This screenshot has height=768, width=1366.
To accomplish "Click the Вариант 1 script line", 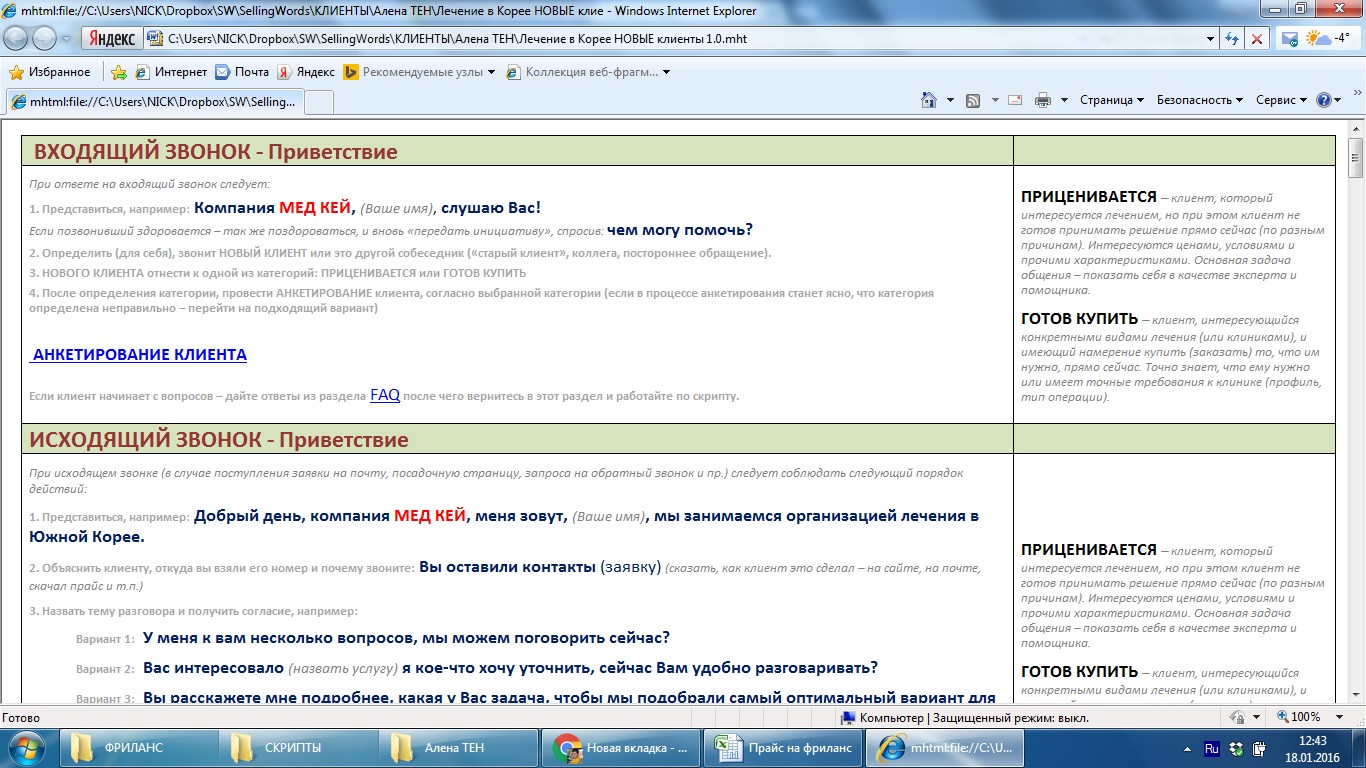I will coord(373,638).
